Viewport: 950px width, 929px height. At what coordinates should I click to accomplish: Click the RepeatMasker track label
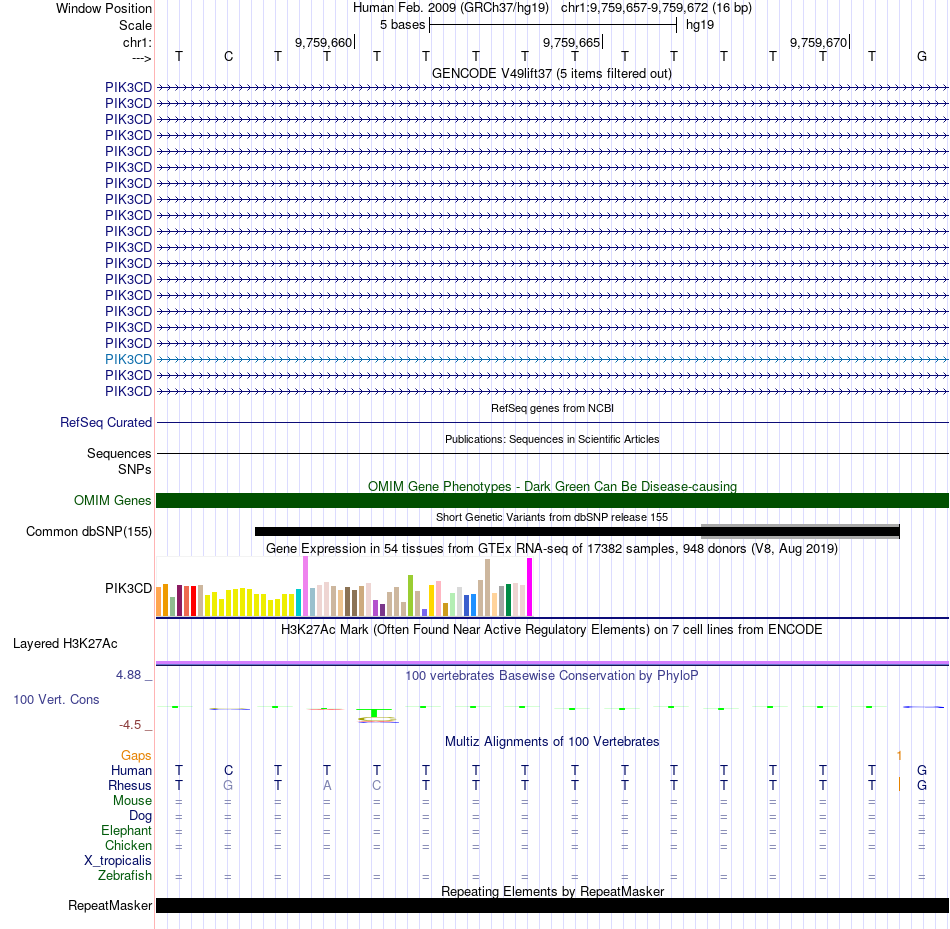click(110, 905)
